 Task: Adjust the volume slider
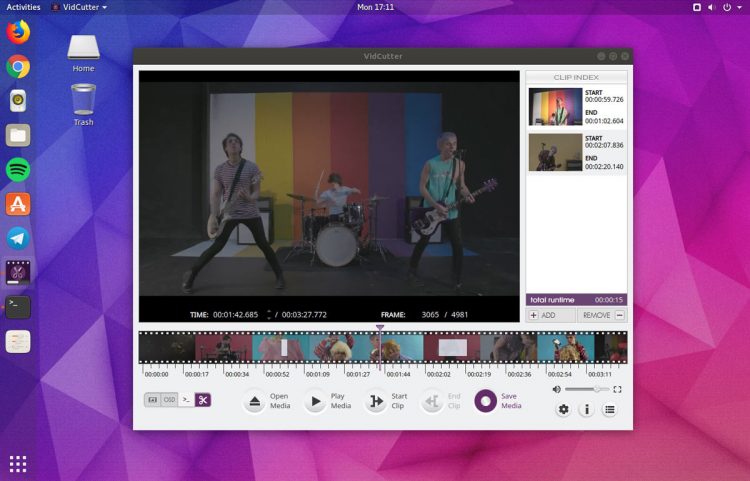(x=587, y=389)
